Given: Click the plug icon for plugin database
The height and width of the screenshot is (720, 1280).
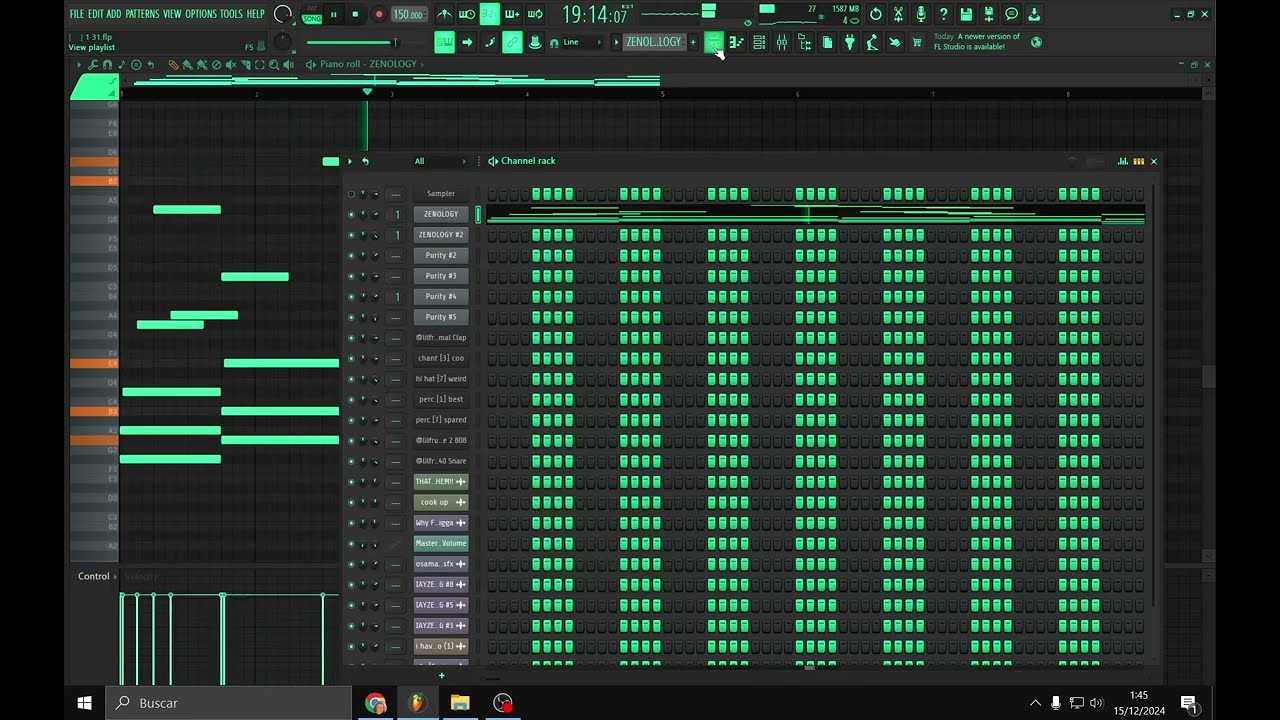Looking at the screenshot, I should [x=850, y=42].
